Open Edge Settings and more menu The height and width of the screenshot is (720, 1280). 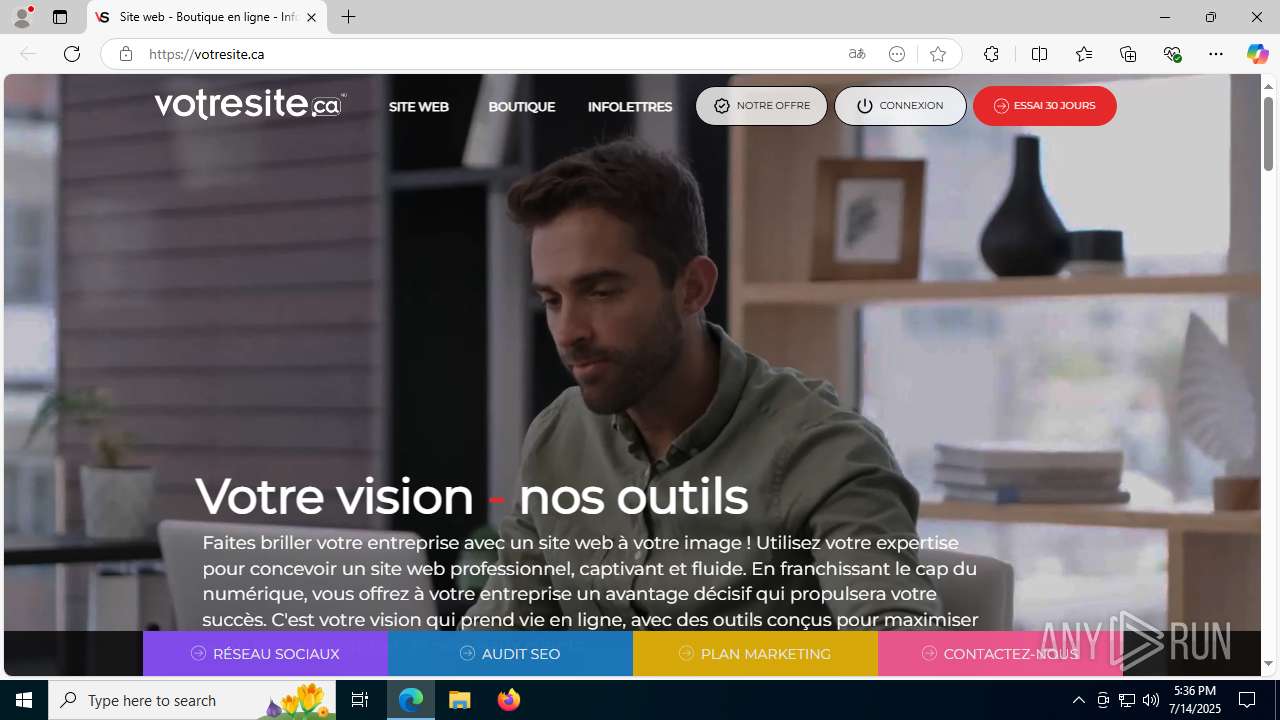1216,54
